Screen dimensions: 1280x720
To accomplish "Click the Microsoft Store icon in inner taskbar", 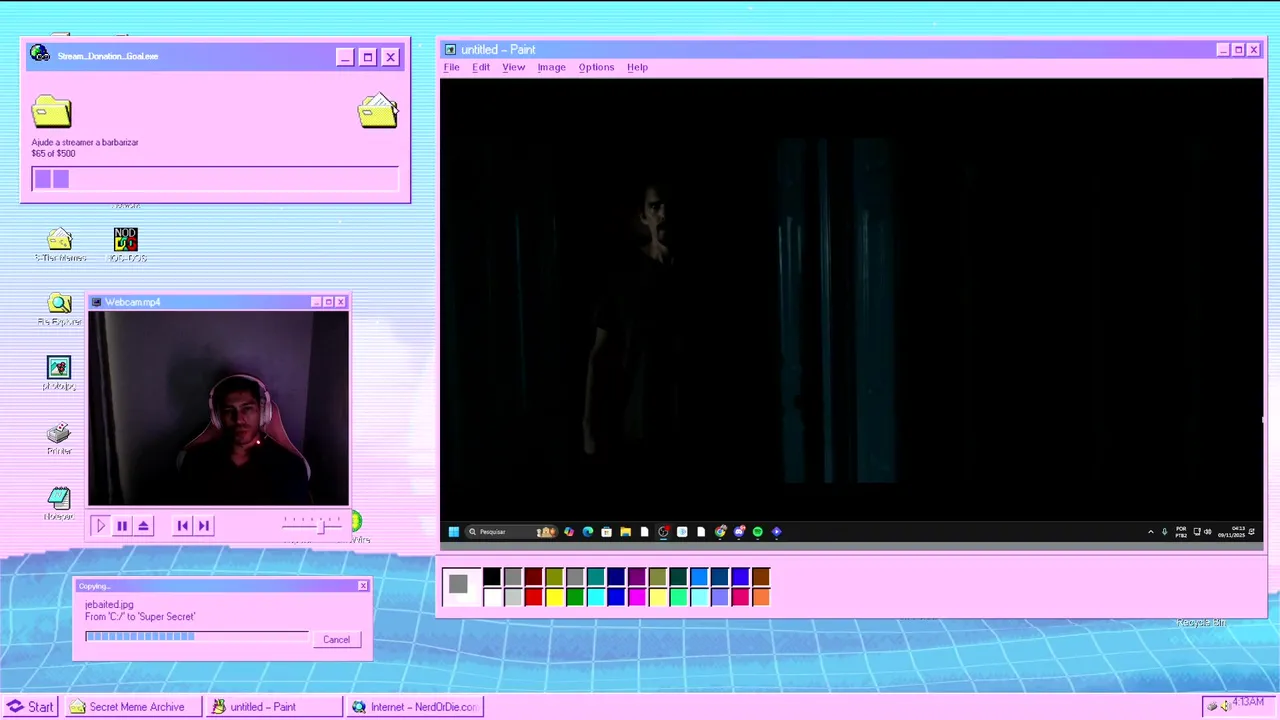I will click(606, 532).
